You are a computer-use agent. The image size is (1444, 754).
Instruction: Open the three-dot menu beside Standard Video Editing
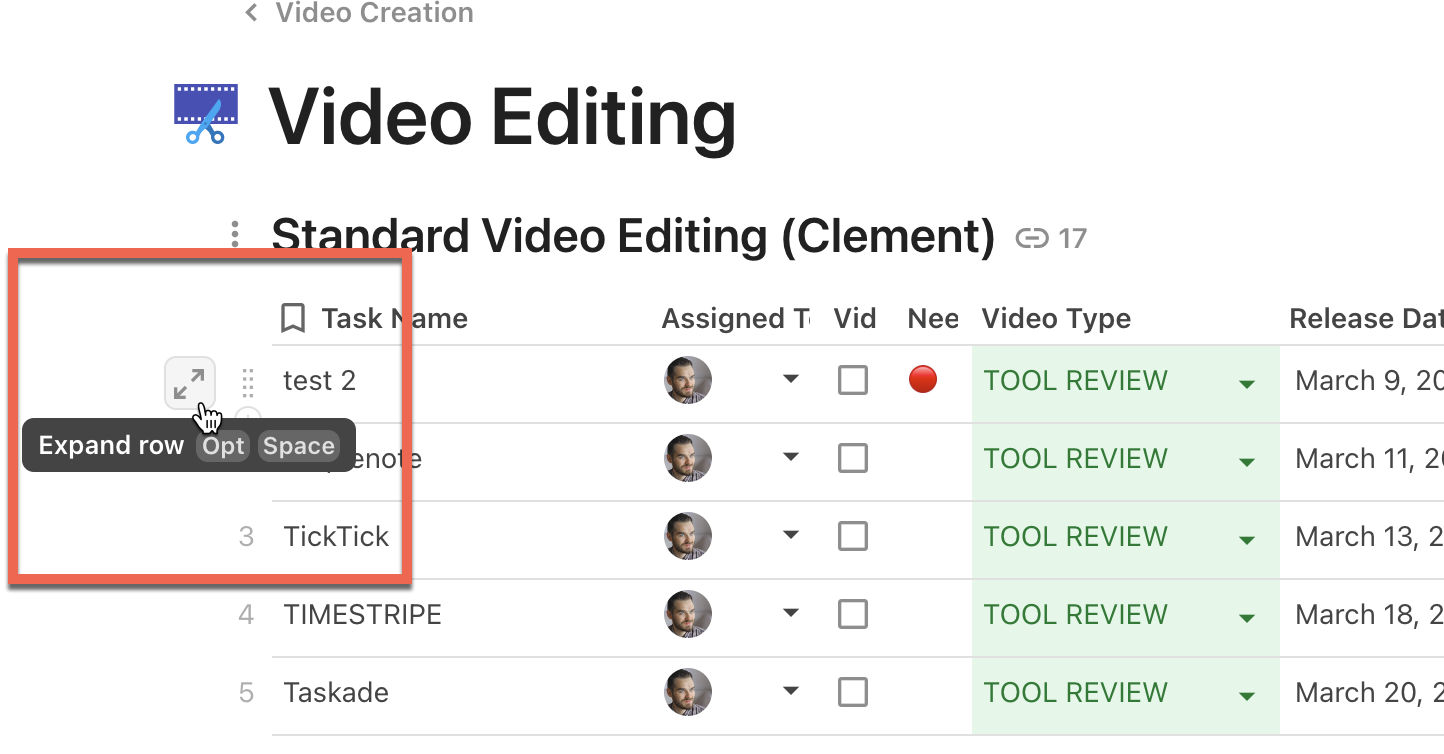(235, 236)
